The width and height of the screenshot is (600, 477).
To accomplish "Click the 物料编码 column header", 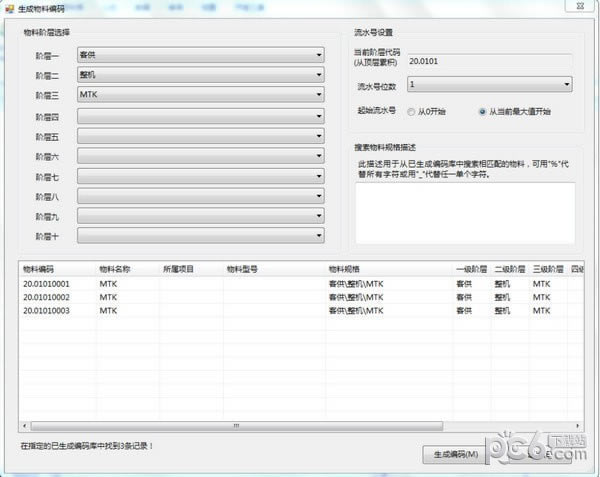I will click(x=38, y=269).
